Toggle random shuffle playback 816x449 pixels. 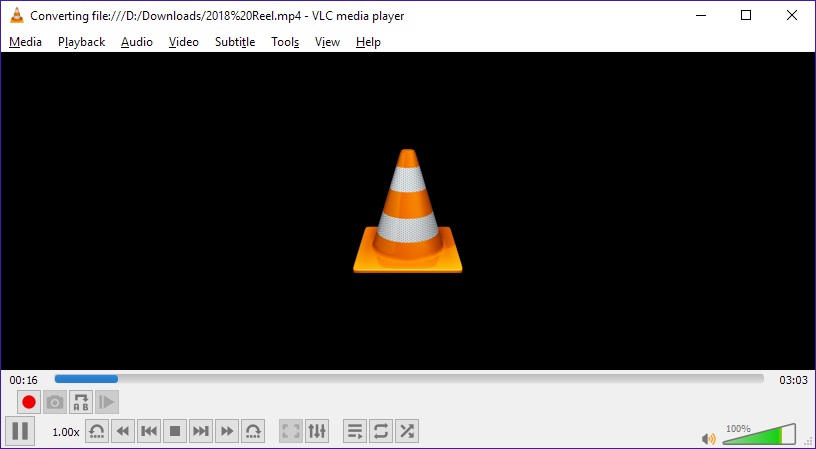(x=407, y=431)
